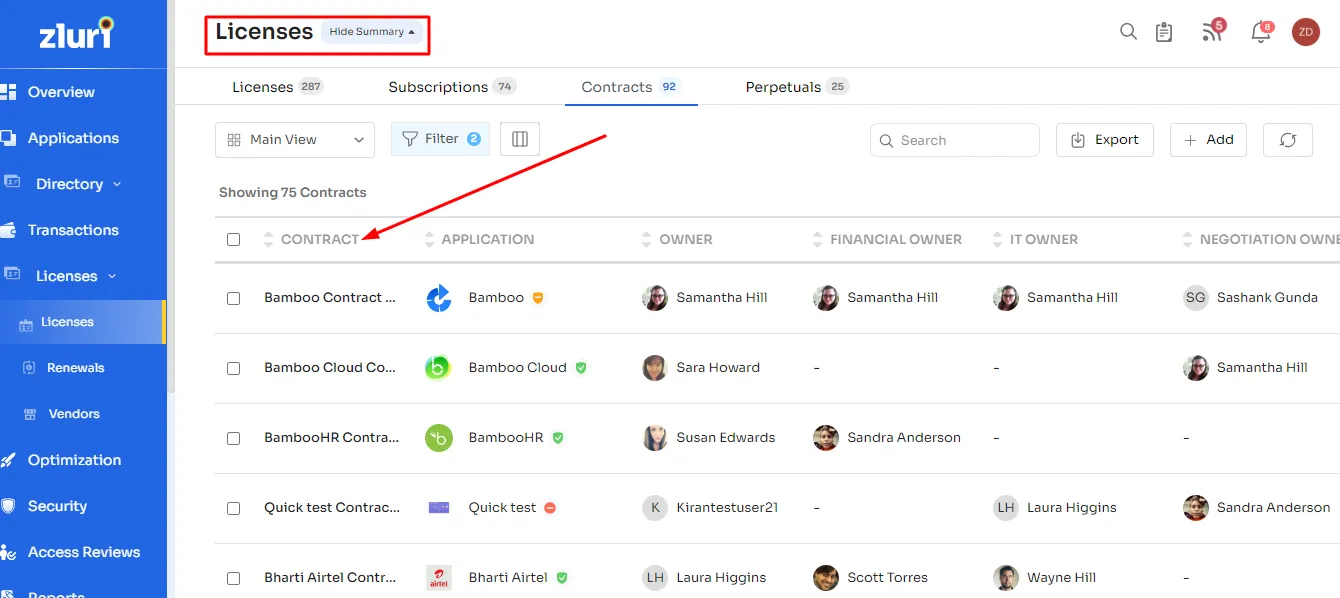Click the Optimization rocket icon
The height and width of the screenshot is (598, 1340).
[x=8, y=460]
